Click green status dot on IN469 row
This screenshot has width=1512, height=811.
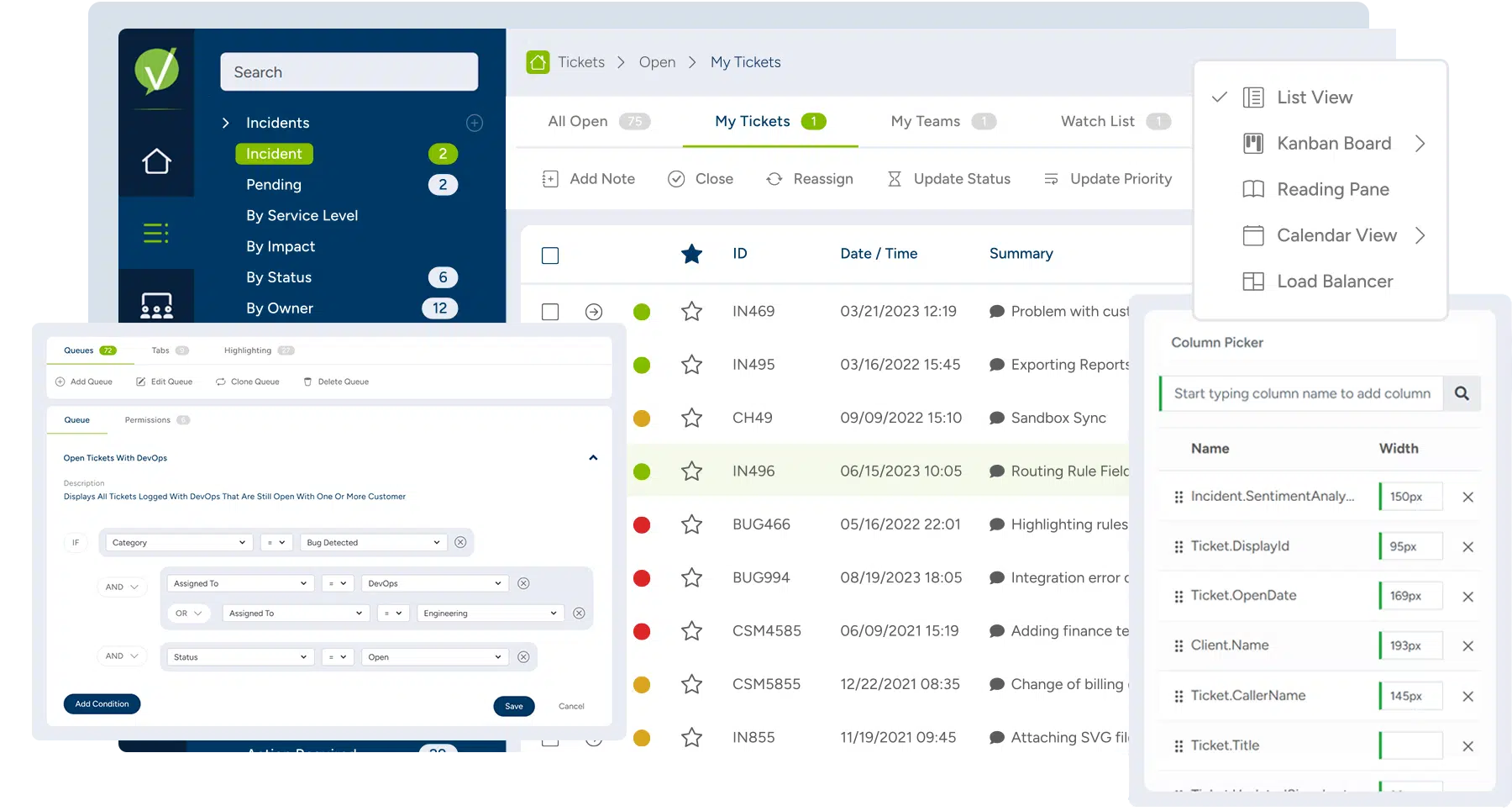(642, 312)
